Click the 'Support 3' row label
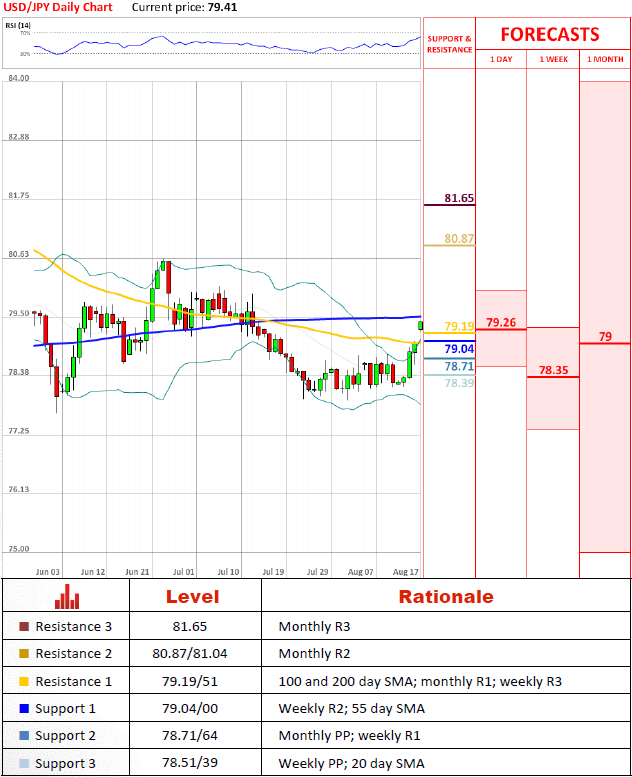The image size is (632, 777). point(65,763)
